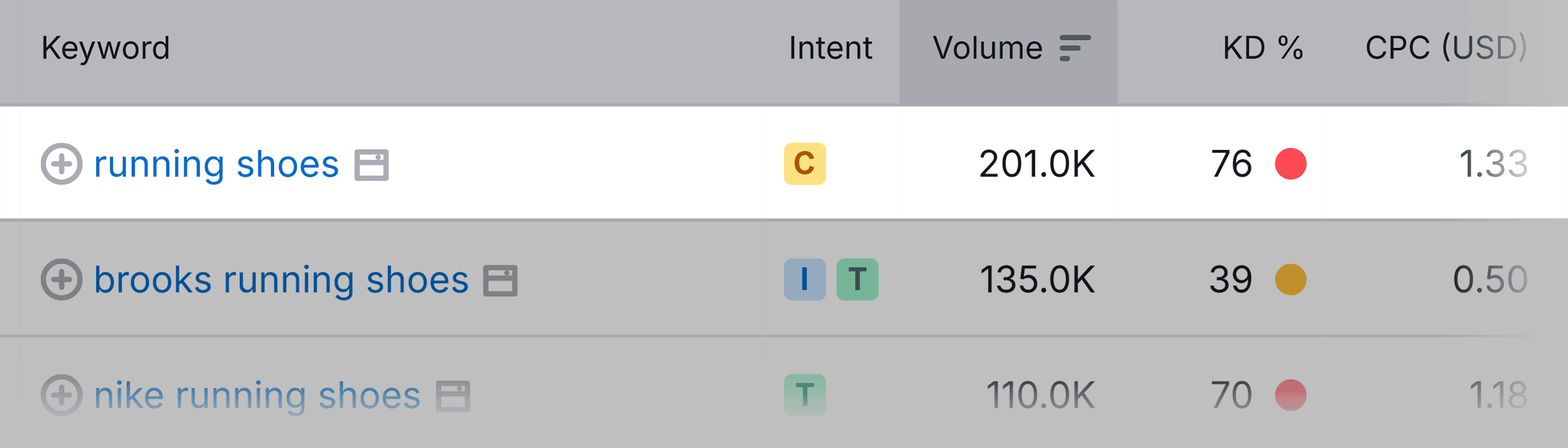Click green T badge for nike running shoes
This screenshot has height=448, width=1568.
tap(805, 395)
